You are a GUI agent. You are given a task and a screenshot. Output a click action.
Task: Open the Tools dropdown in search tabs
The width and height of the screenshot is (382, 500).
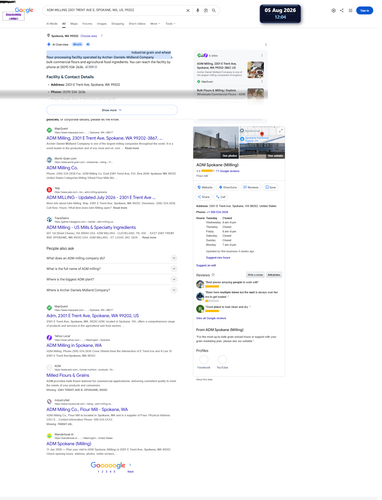170,24
